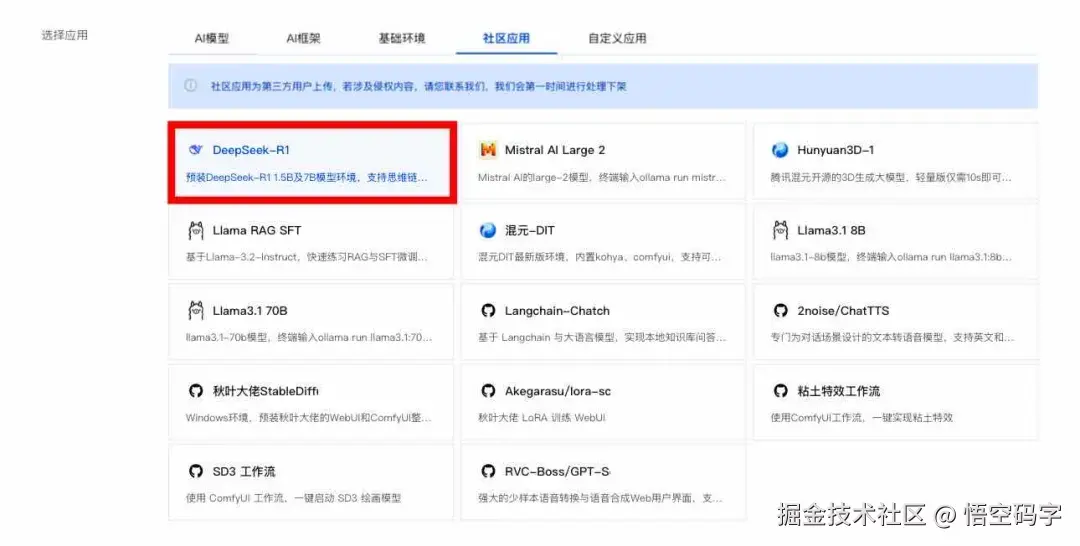Pick the Llama3.1 70B app title

[x=249, y=311]
